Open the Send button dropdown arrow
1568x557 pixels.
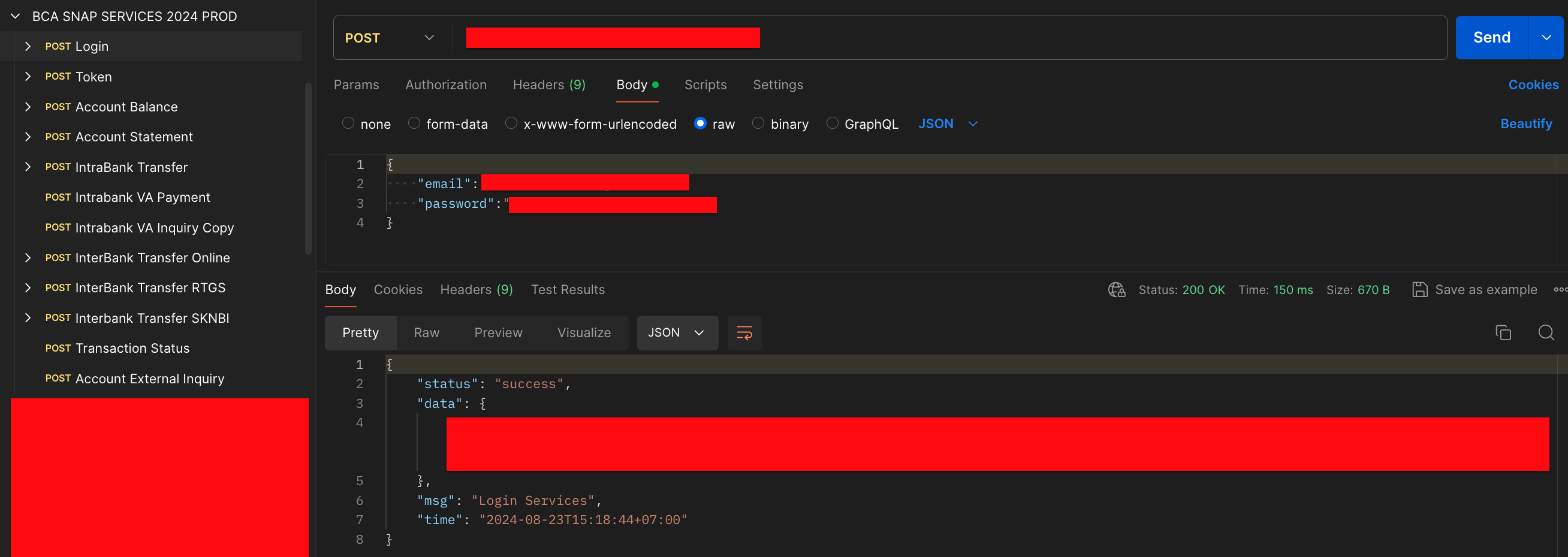[x=1546, y=38]
